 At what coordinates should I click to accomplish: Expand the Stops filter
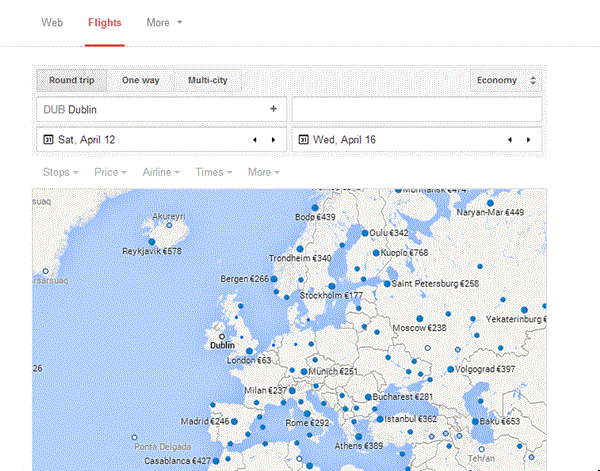pyautogui.click(x=60, y=172)
